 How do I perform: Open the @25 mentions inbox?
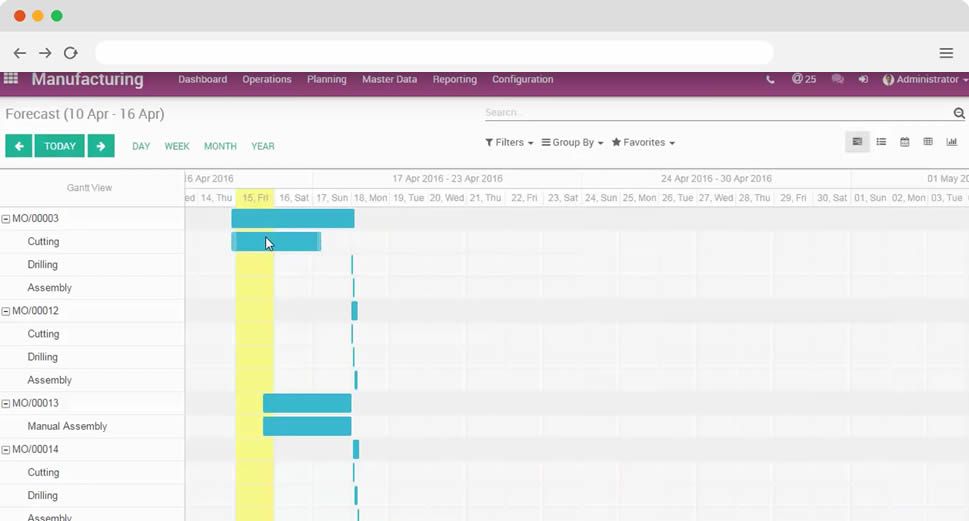pos(804,79)
